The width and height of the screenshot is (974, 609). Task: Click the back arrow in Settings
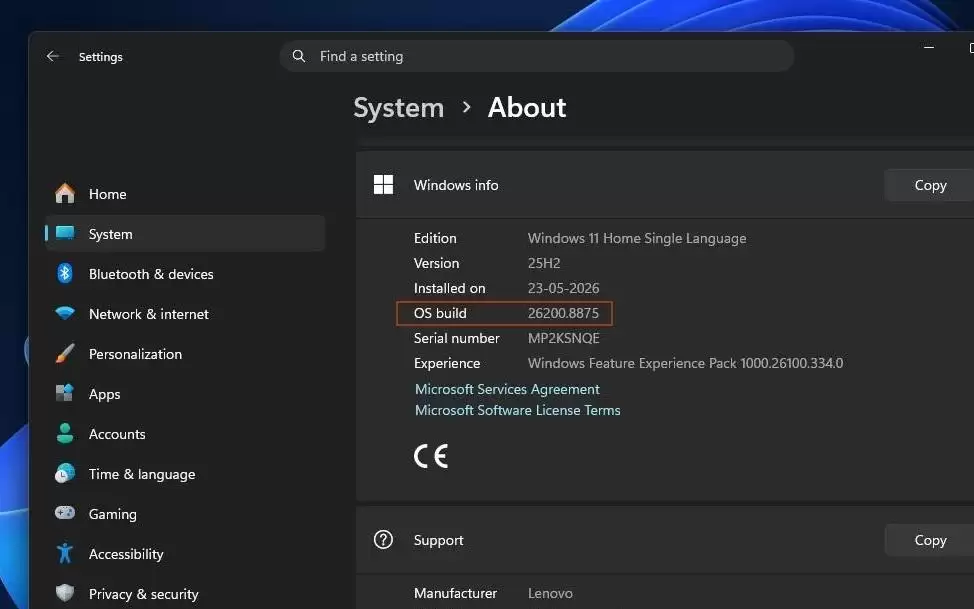click(53, 57)
